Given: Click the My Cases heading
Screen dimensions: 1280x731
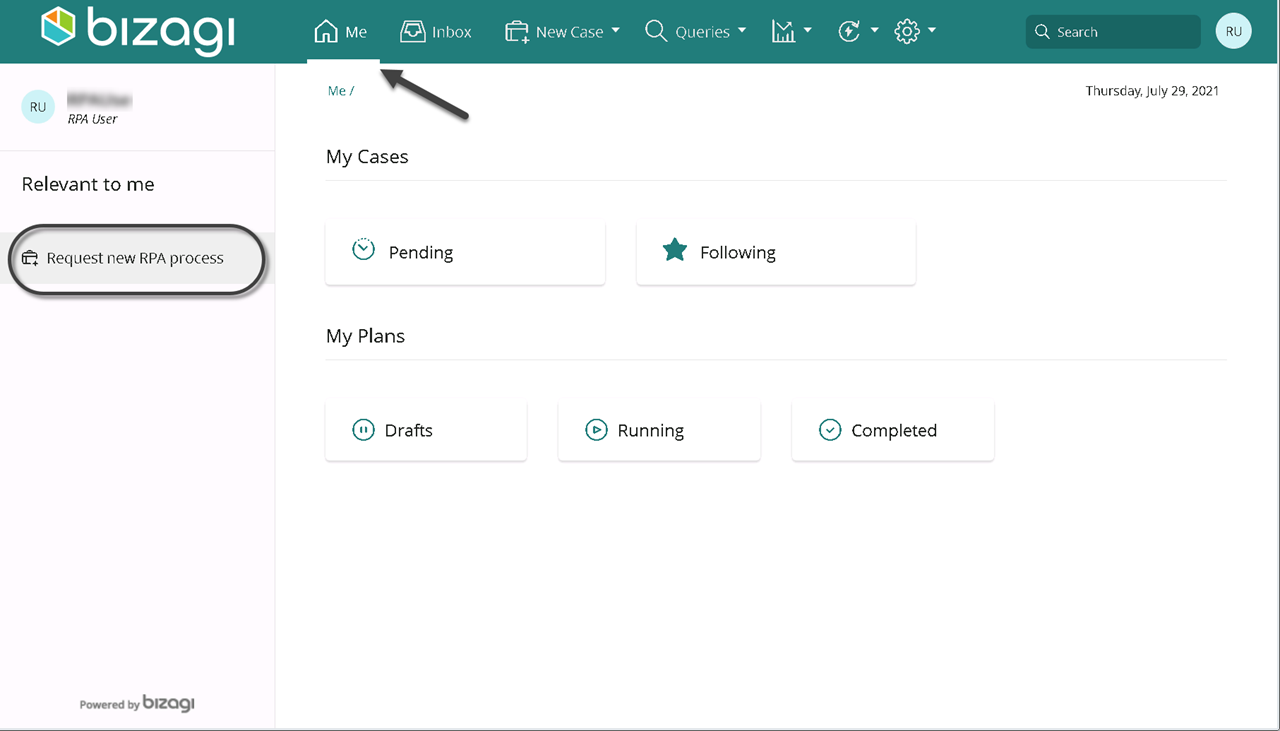Looking at the screenshot, I should [x=367, y=157].
